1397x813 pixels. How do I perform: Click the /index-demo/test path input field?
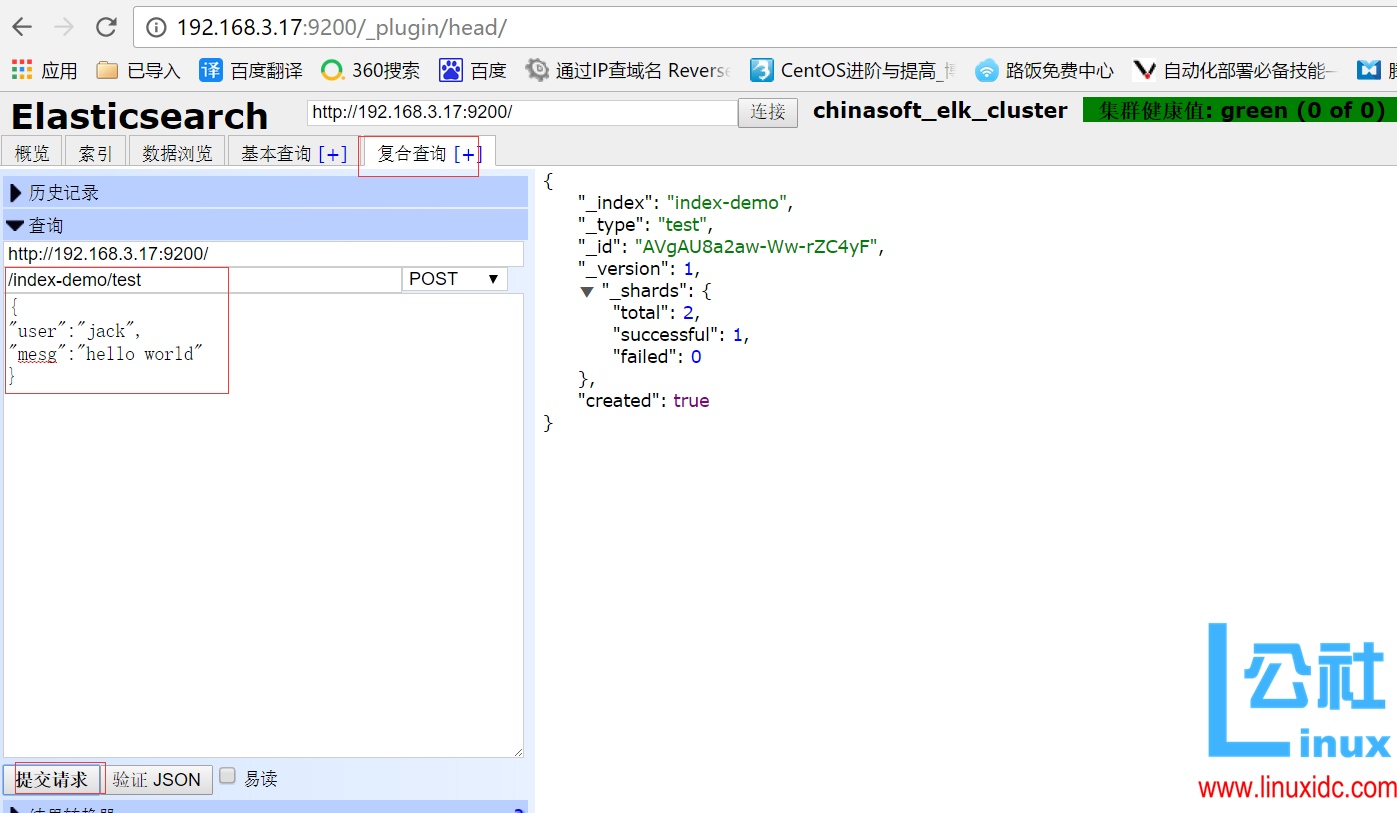tap(200, 280)
